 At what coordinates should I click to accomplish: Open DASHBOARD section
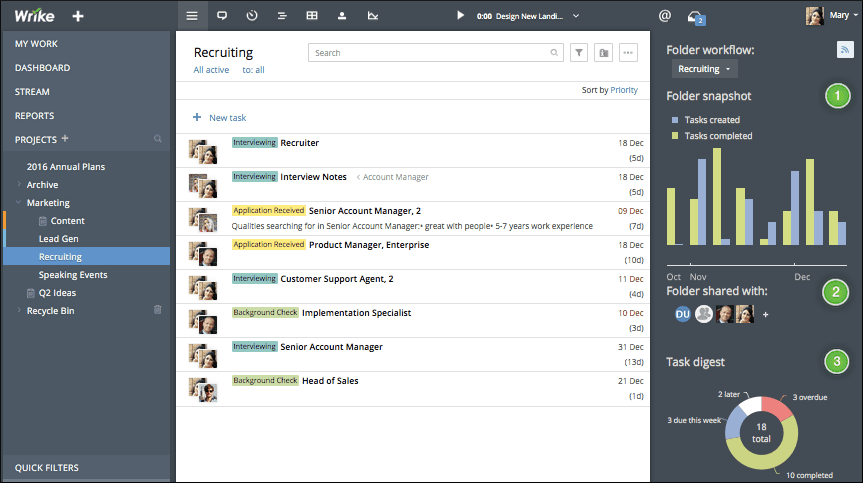(42, 68)
